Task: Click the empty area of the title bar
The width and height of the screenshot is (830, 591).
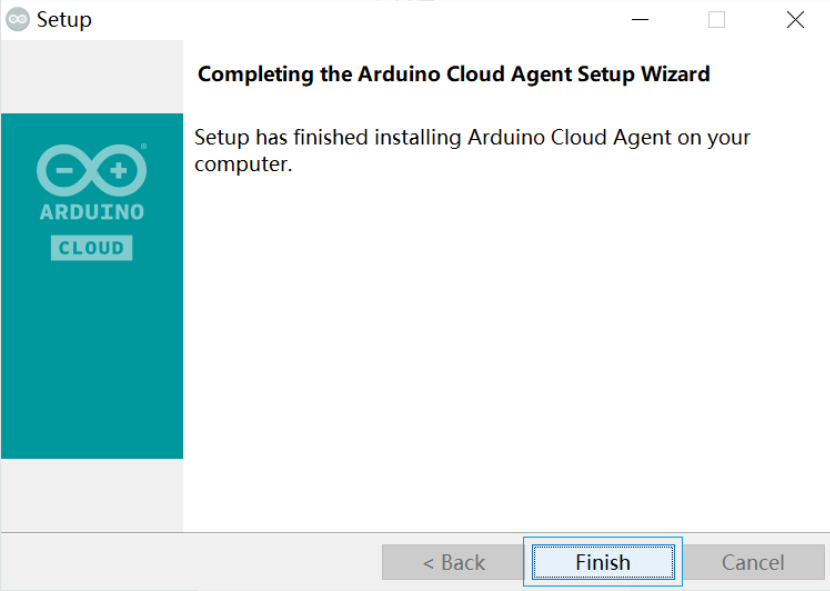Action: 360,20
